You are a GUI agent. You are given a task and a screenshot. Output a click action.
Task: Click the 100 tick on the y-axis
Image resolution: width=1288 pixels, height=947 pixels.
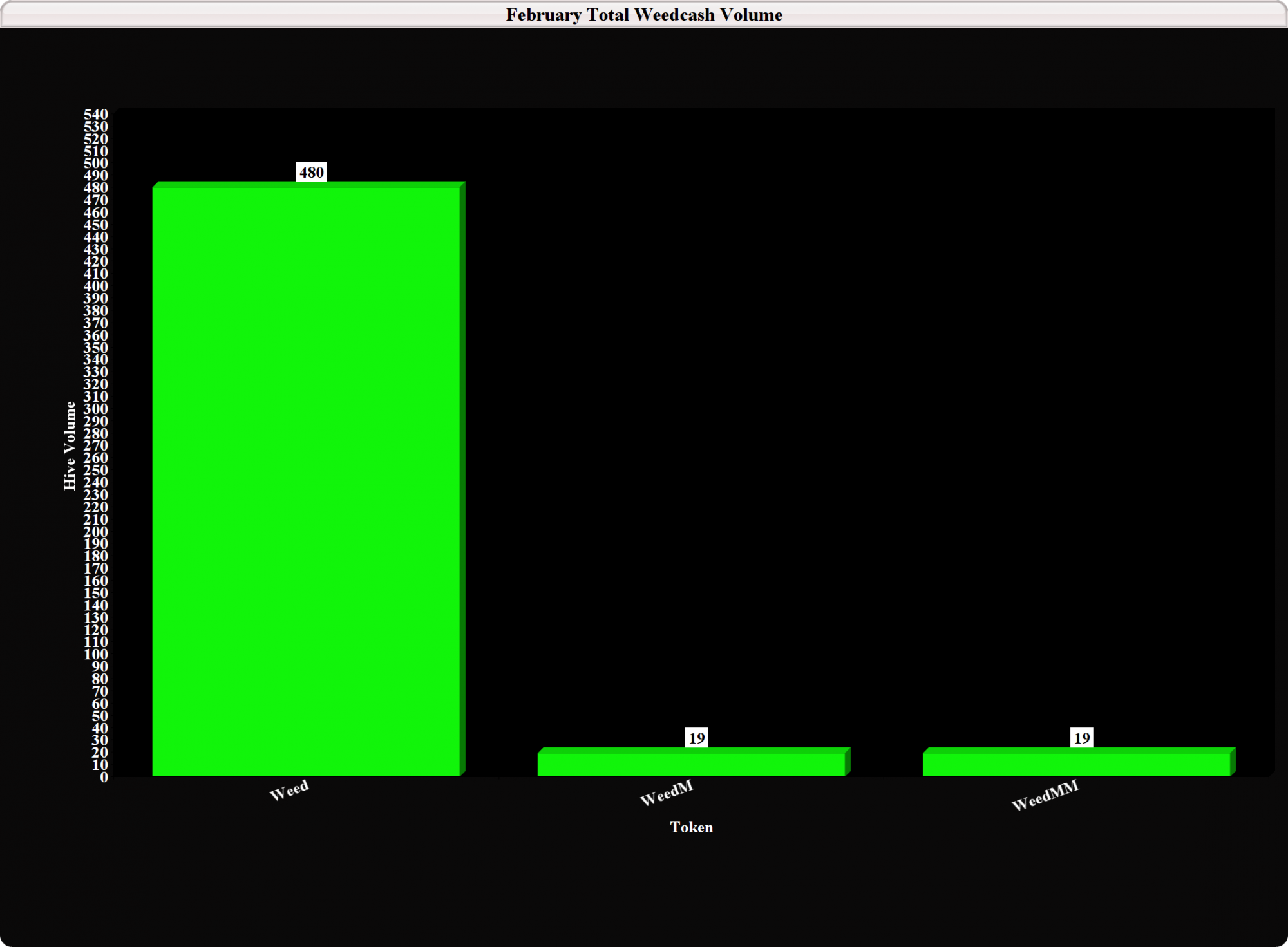point(96,655)
